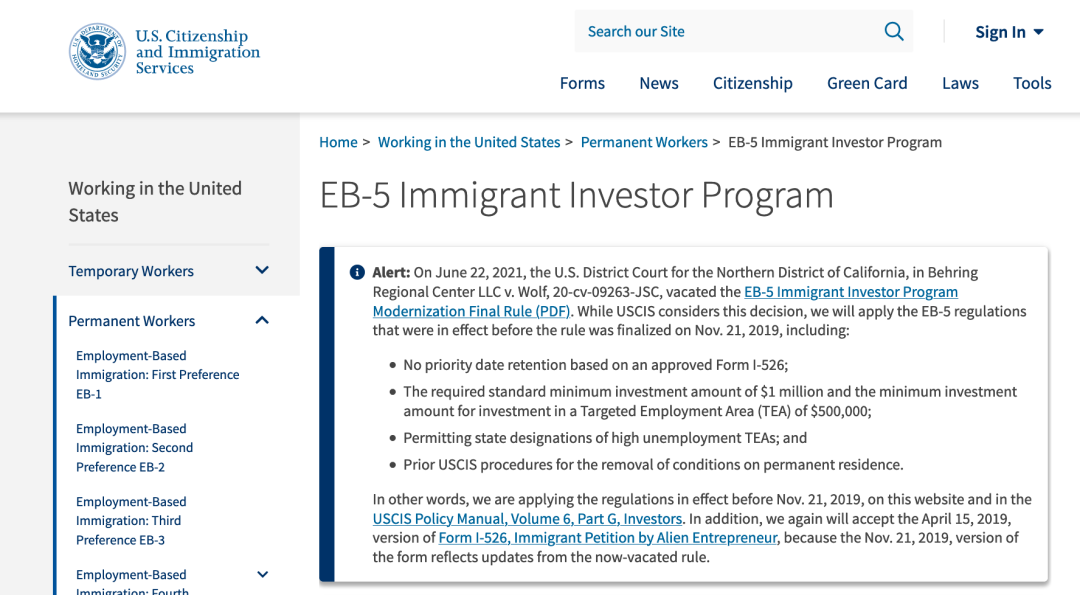Image resolution: width=1080 pixels, height=595 pixels.
Task: Open the Laws menu
Action: (x=960, y=83)
